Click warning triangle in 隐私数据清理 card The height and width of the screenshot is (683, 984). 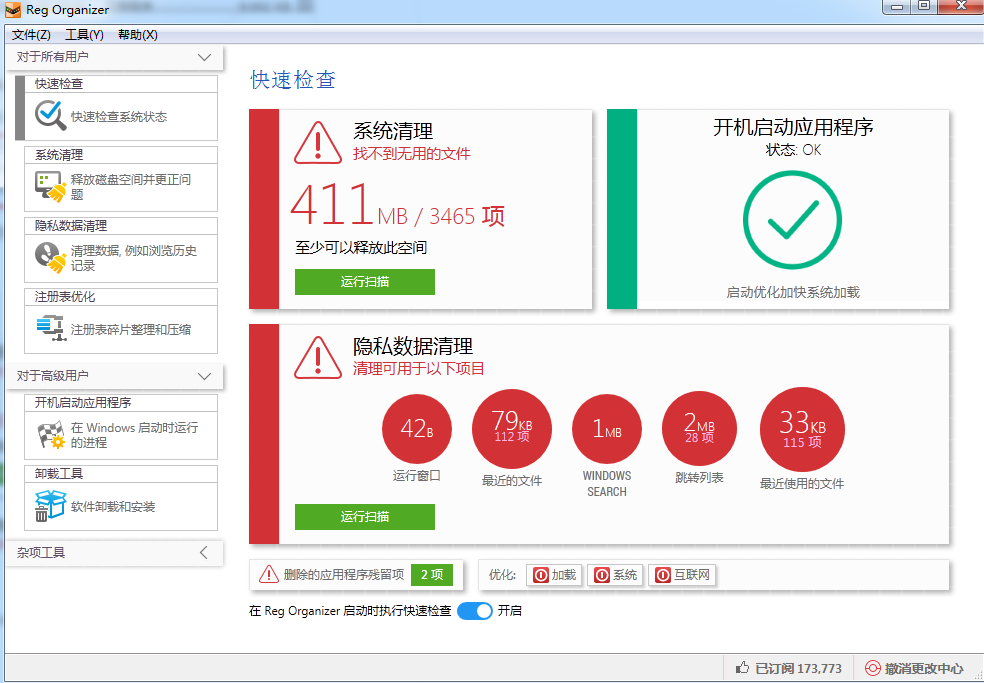point(318,358)
